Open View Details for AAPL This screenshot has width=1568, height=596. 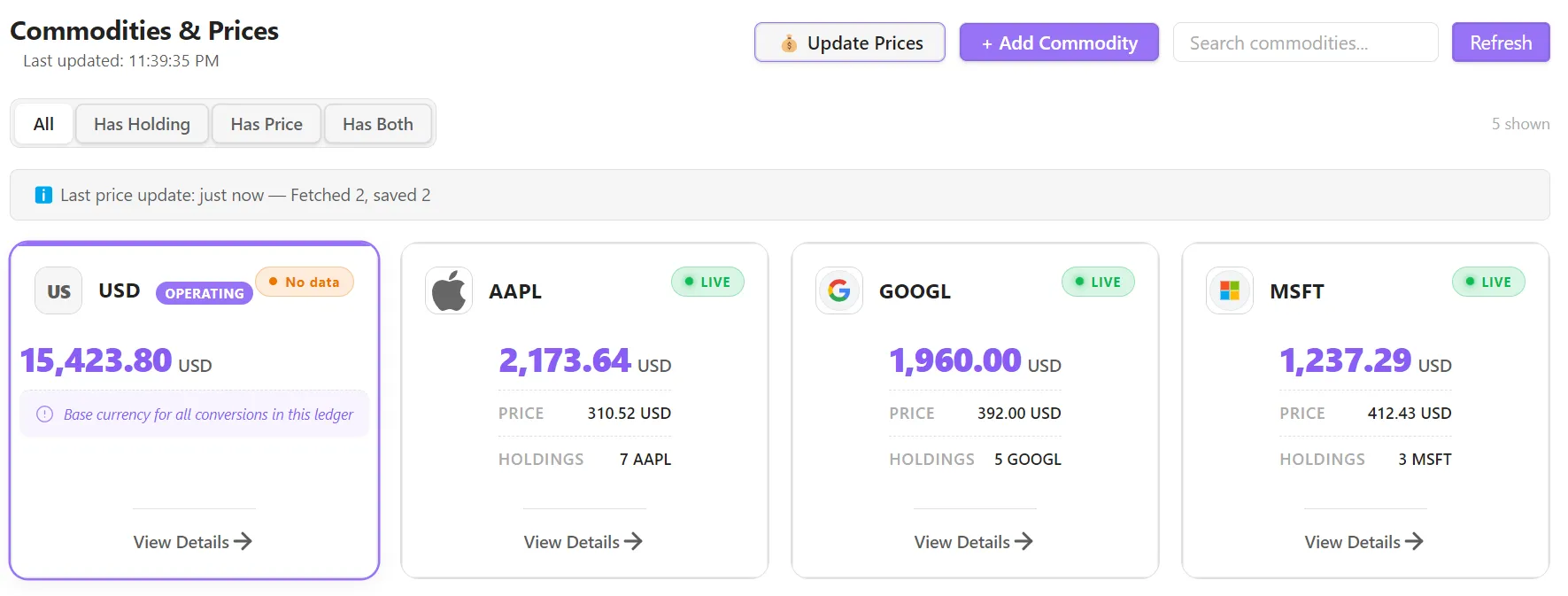[583, 541]
